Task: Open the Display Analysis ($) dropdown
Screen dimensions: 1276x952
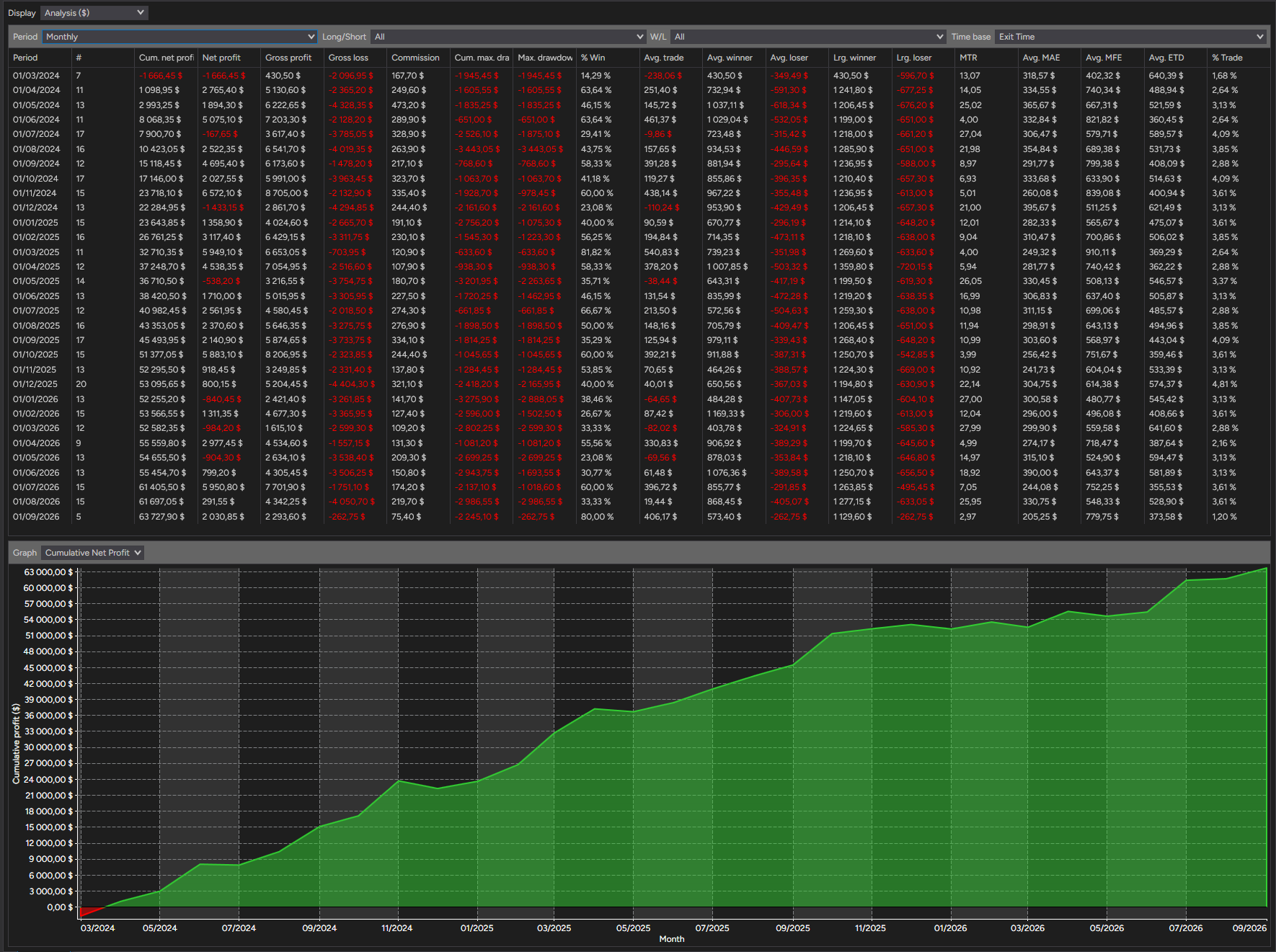Action: pyautogui.click(x=94, y=13)
